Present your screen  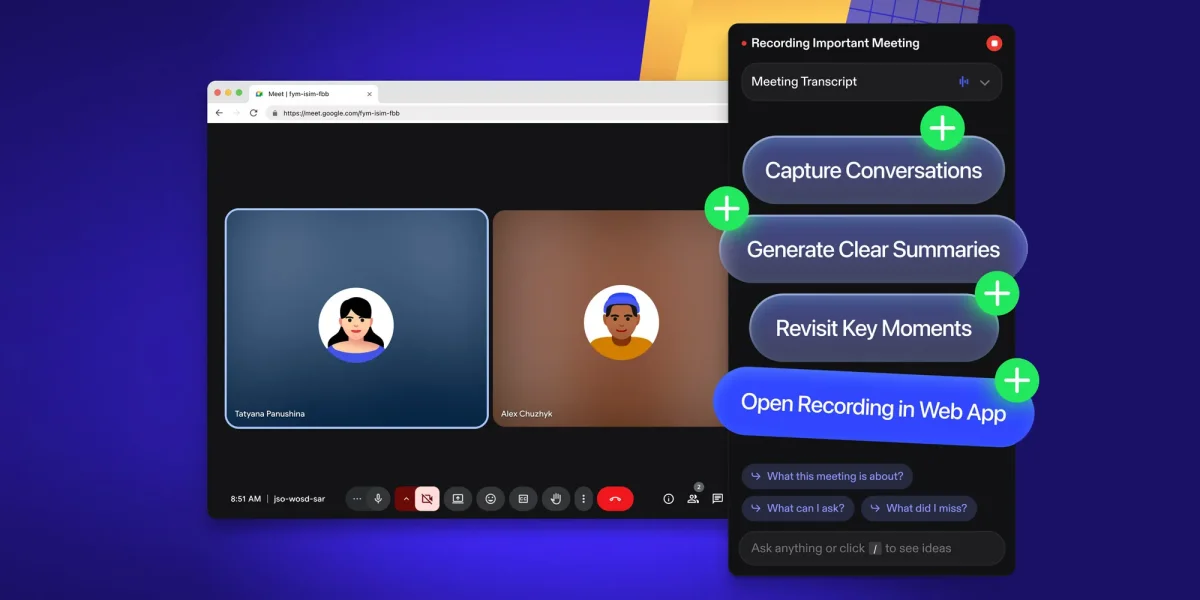point(457,498)
